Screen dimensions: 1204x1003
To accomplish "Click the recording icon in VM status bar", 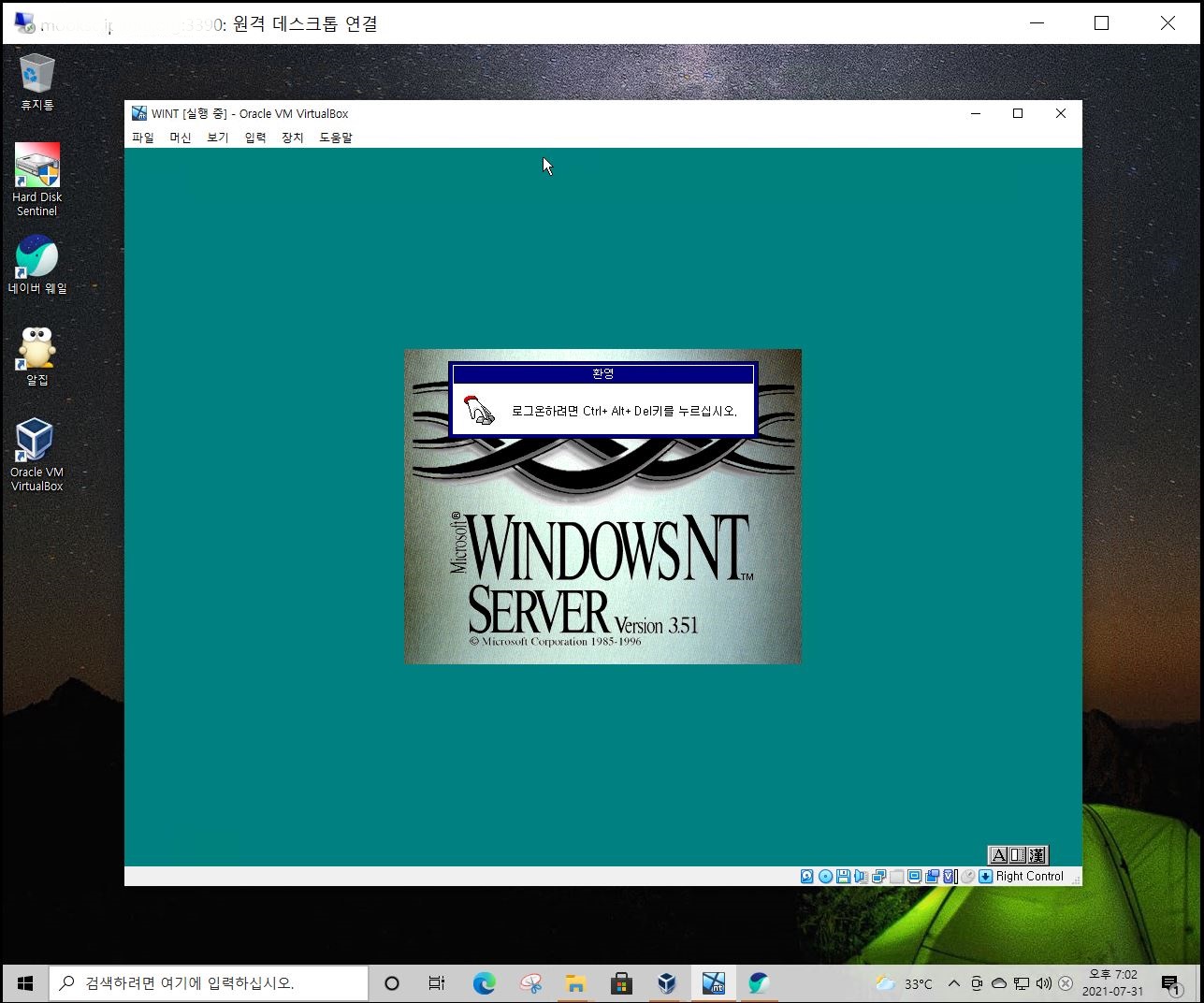I will [932, 877].
